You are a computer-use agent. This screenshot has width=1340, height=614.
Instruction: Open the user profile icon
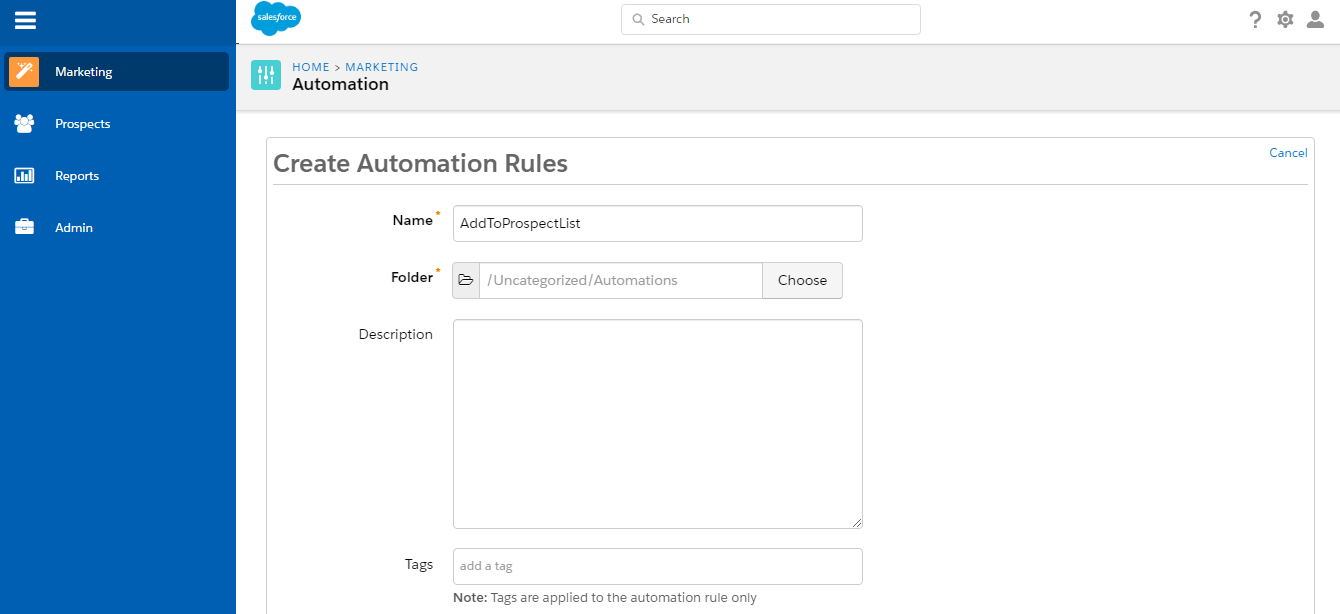tap(1316, 20)
